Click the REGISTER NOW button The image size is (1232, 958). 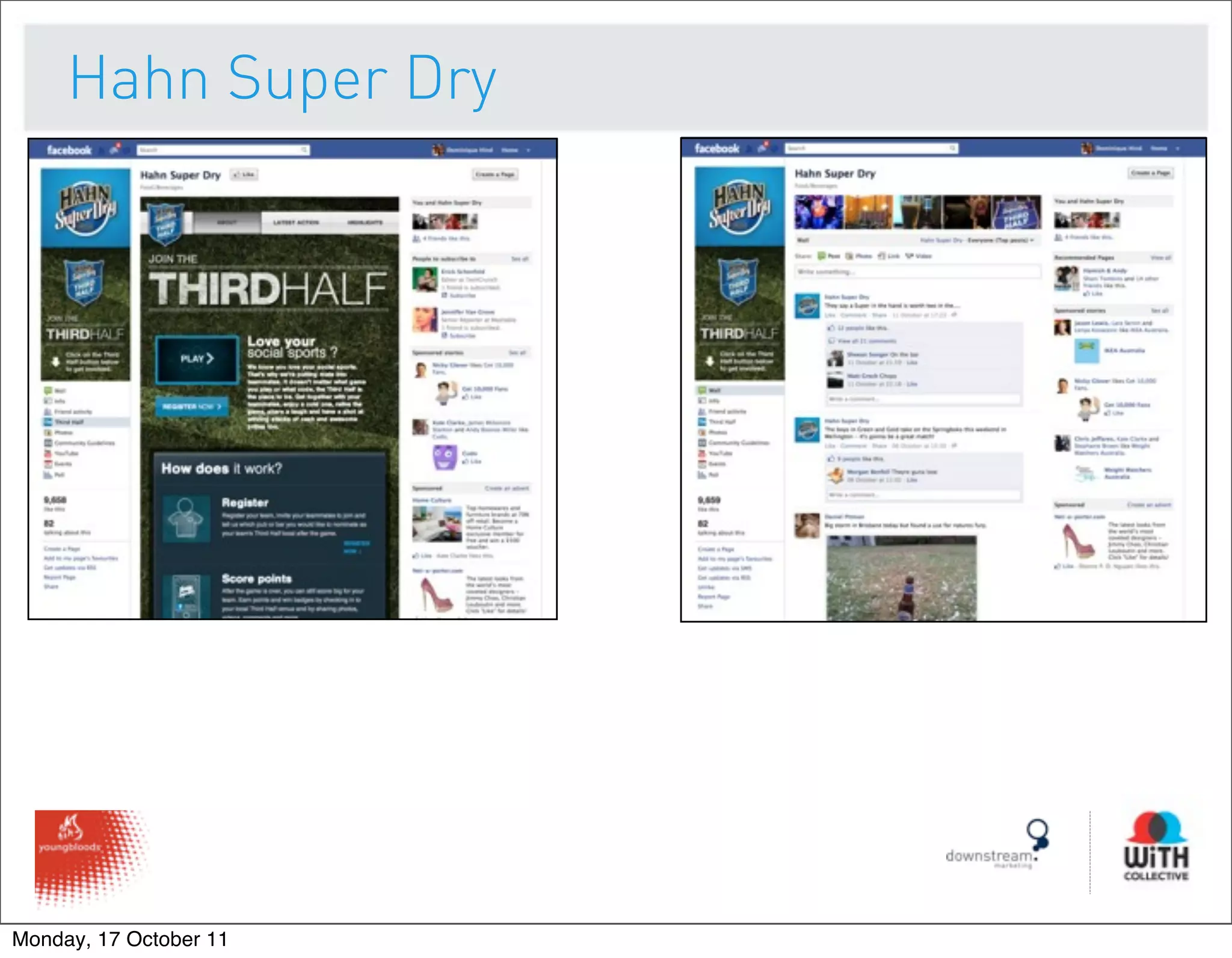click(x=192, y=407)
